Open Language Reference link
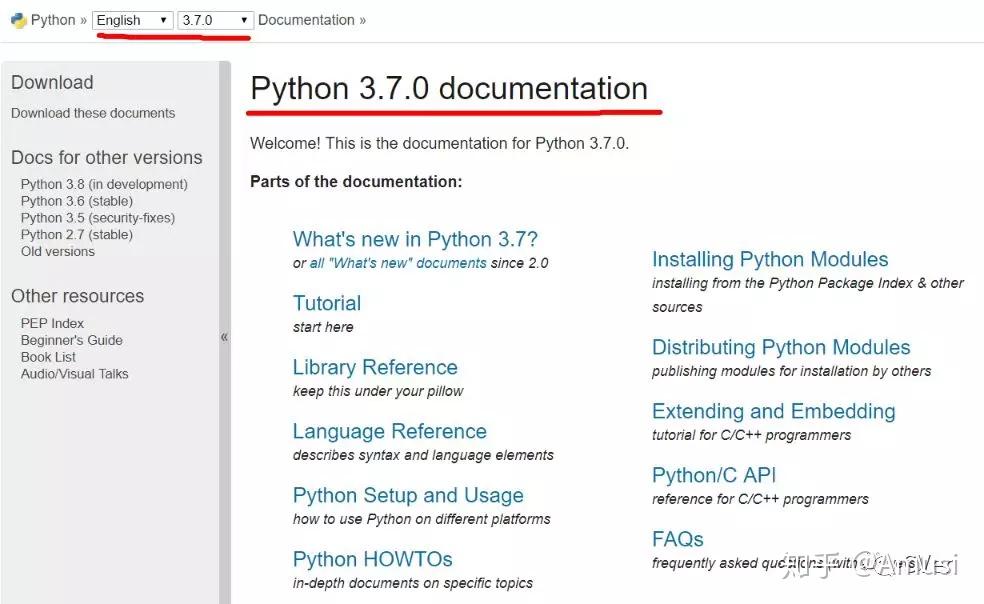 click(389, 431)
